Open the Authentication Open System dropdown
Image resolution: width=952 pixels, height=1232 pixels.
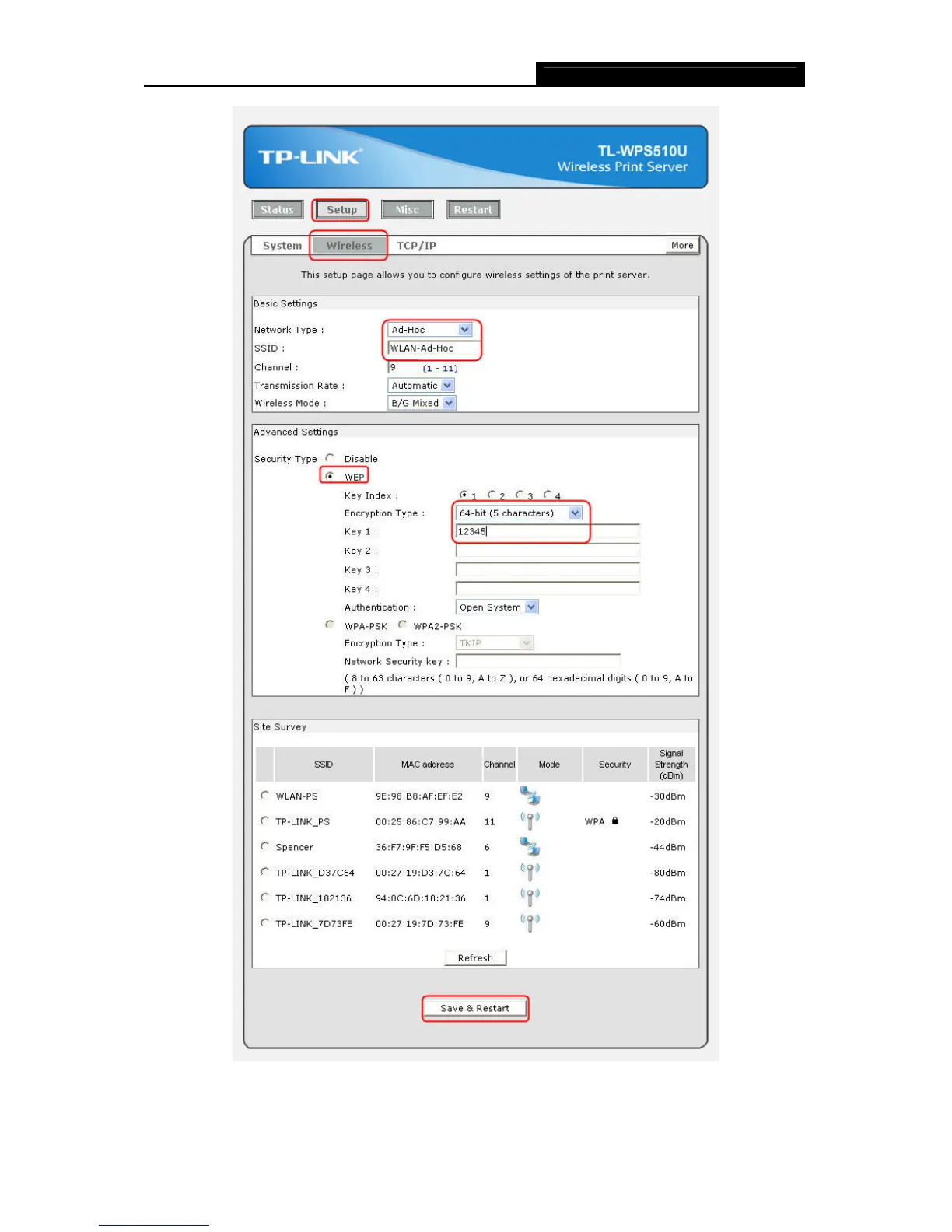(497, 607)
